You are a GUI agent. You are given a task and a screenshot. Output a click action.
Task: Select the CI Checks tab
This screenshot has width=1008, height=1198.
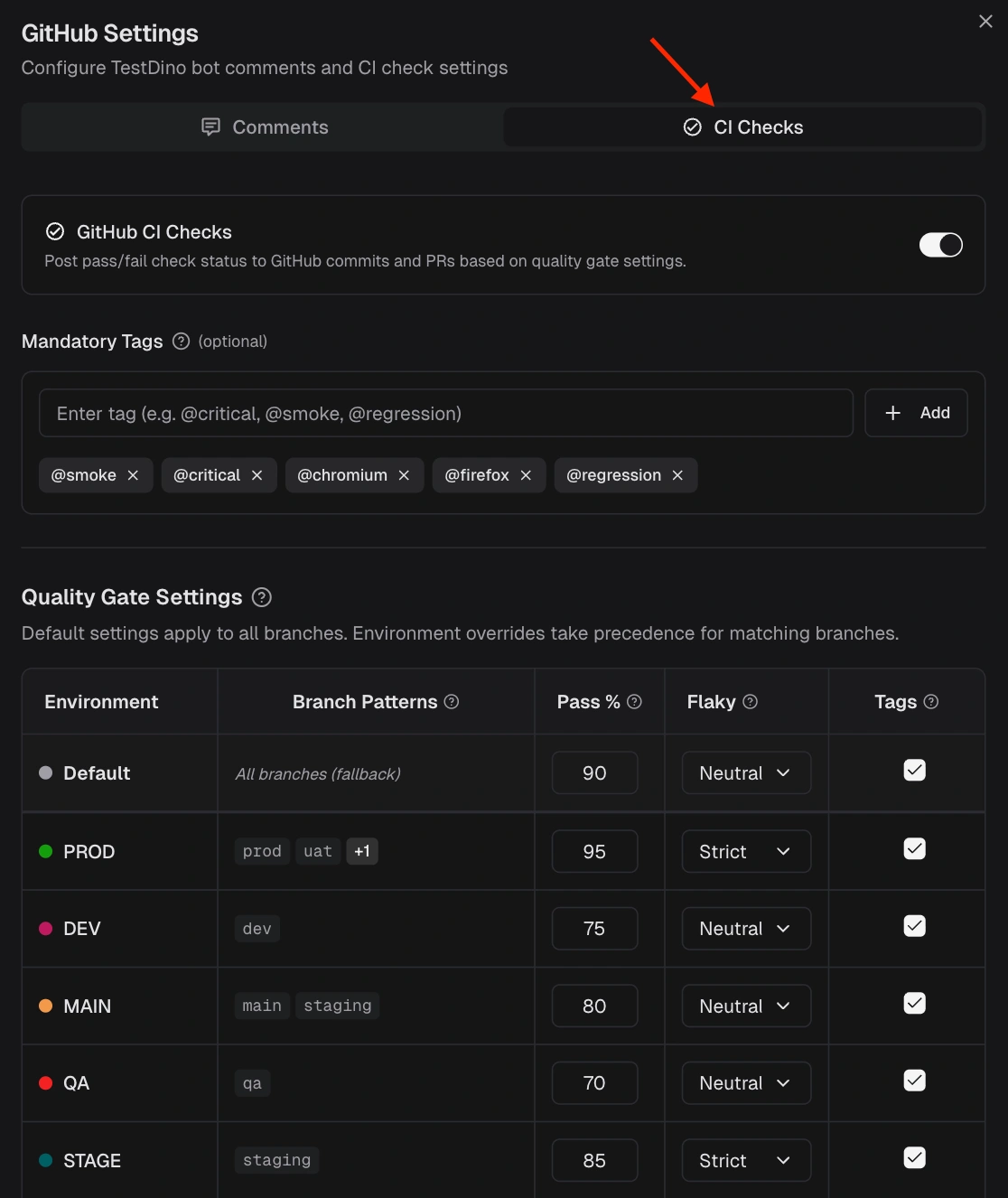pyautogui.click(x=743, y=126)
